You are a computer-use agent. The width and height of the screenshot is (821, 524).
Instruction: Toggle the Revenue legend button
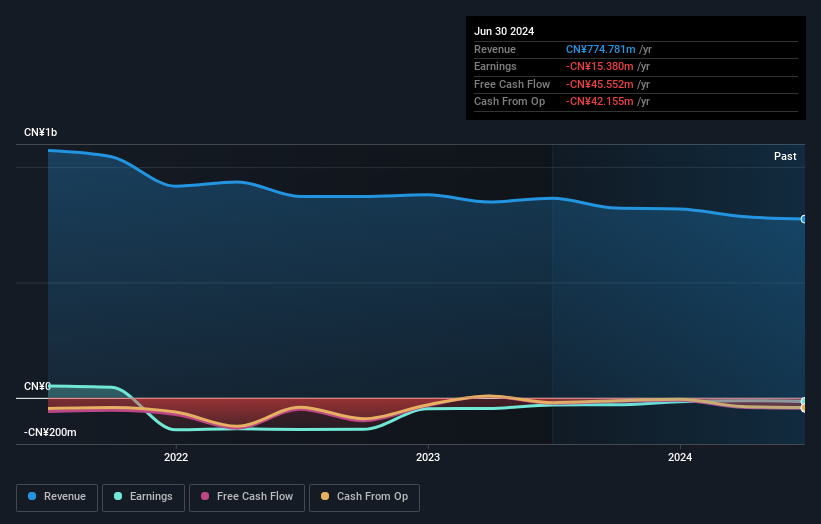pyautogui.click(x=57, y=497)
